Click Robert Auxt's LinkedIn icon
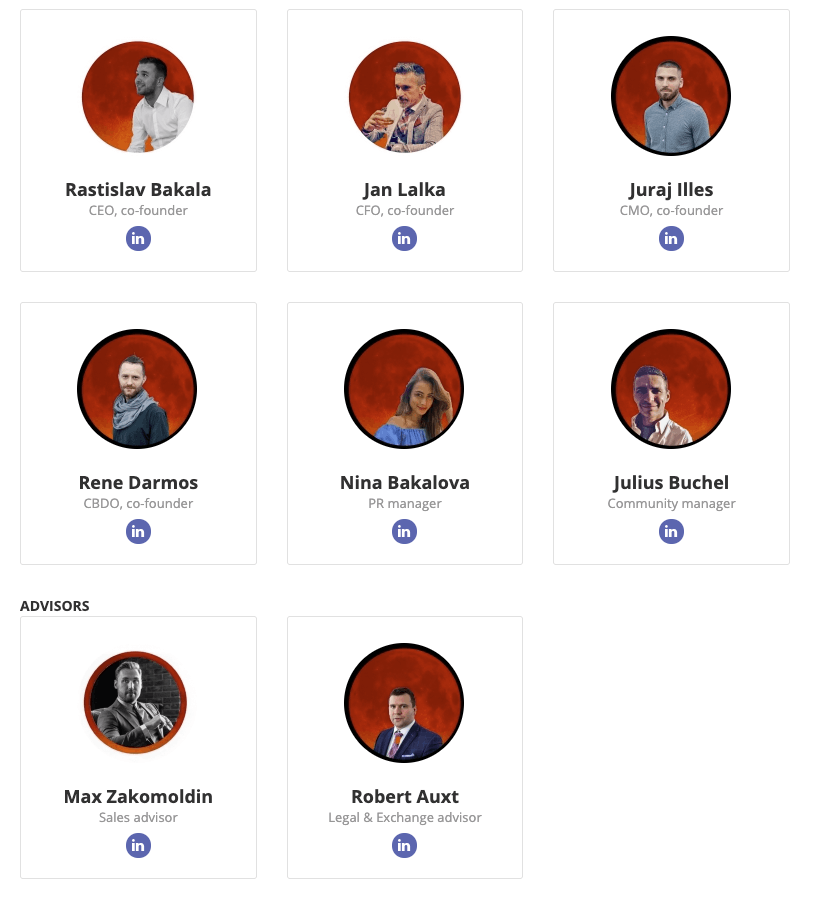815x899 pixels. pos(404,846)
